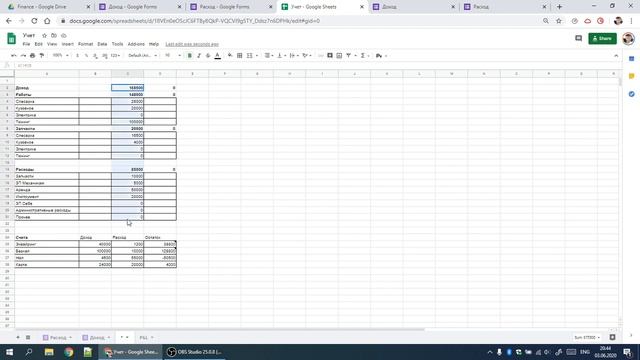640x360 pixels.
Task: Show the side panel
Action: click(631, 336)
